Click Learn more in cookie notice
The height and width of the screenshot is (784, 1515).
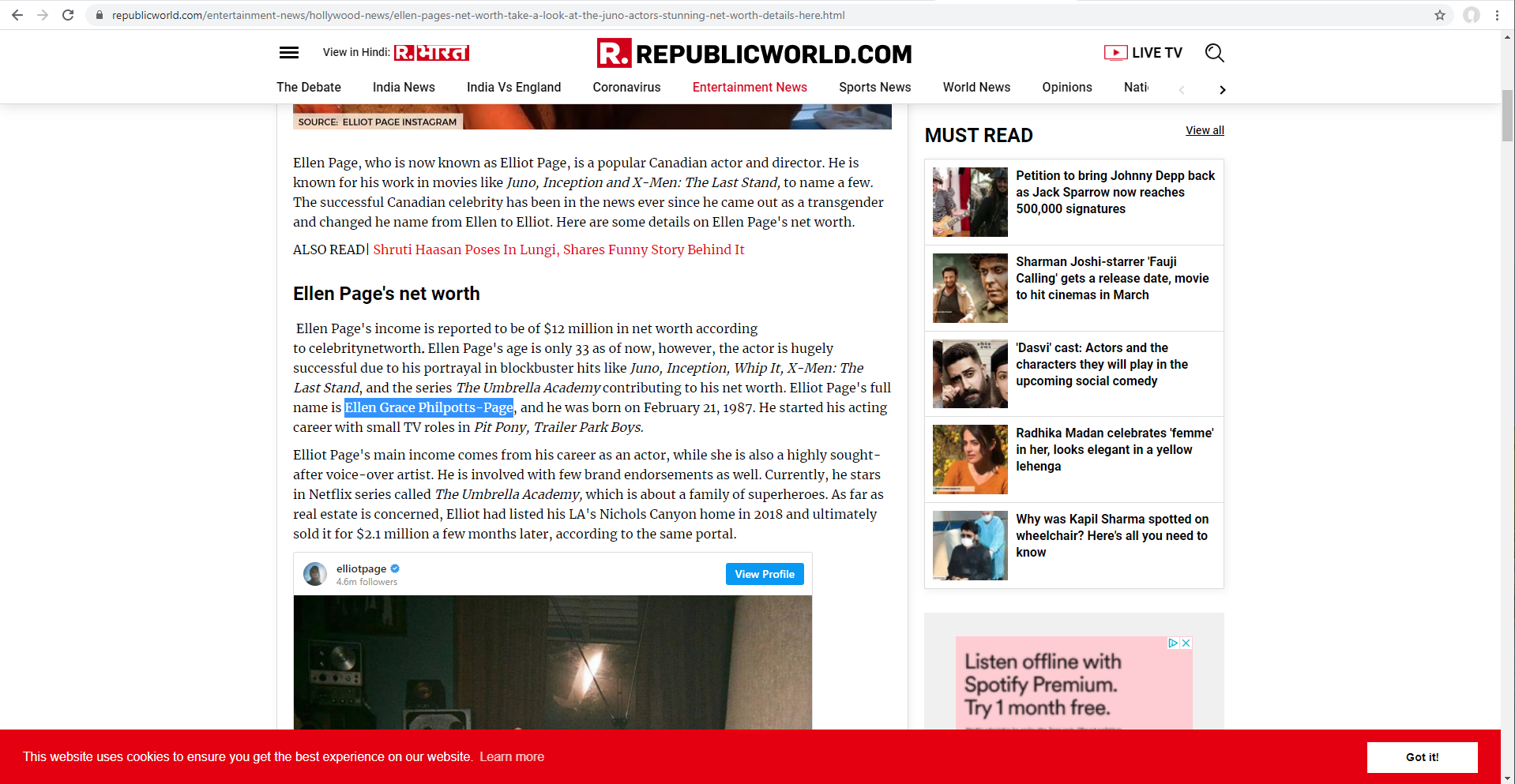pyautogui.click(x=512, y=756)
